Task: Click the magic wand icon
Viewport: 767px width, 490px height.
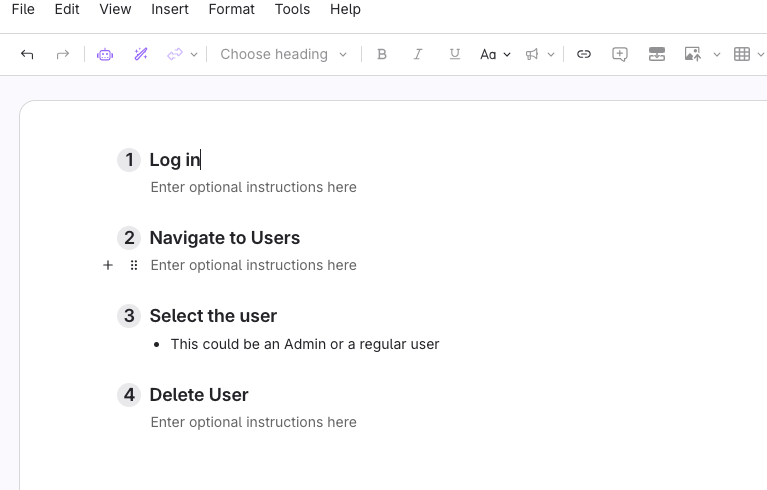Action: [141, 55]
